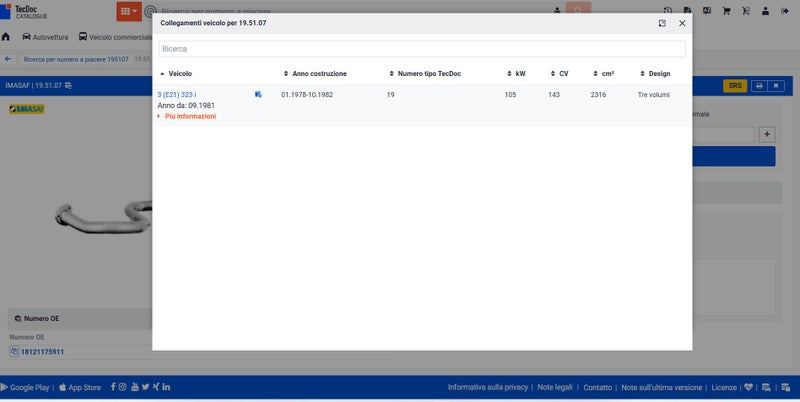Screen dimensions: 800x402
Task: Sort by the kW column header
Action: pyautogui.click(x=520, y=74)
